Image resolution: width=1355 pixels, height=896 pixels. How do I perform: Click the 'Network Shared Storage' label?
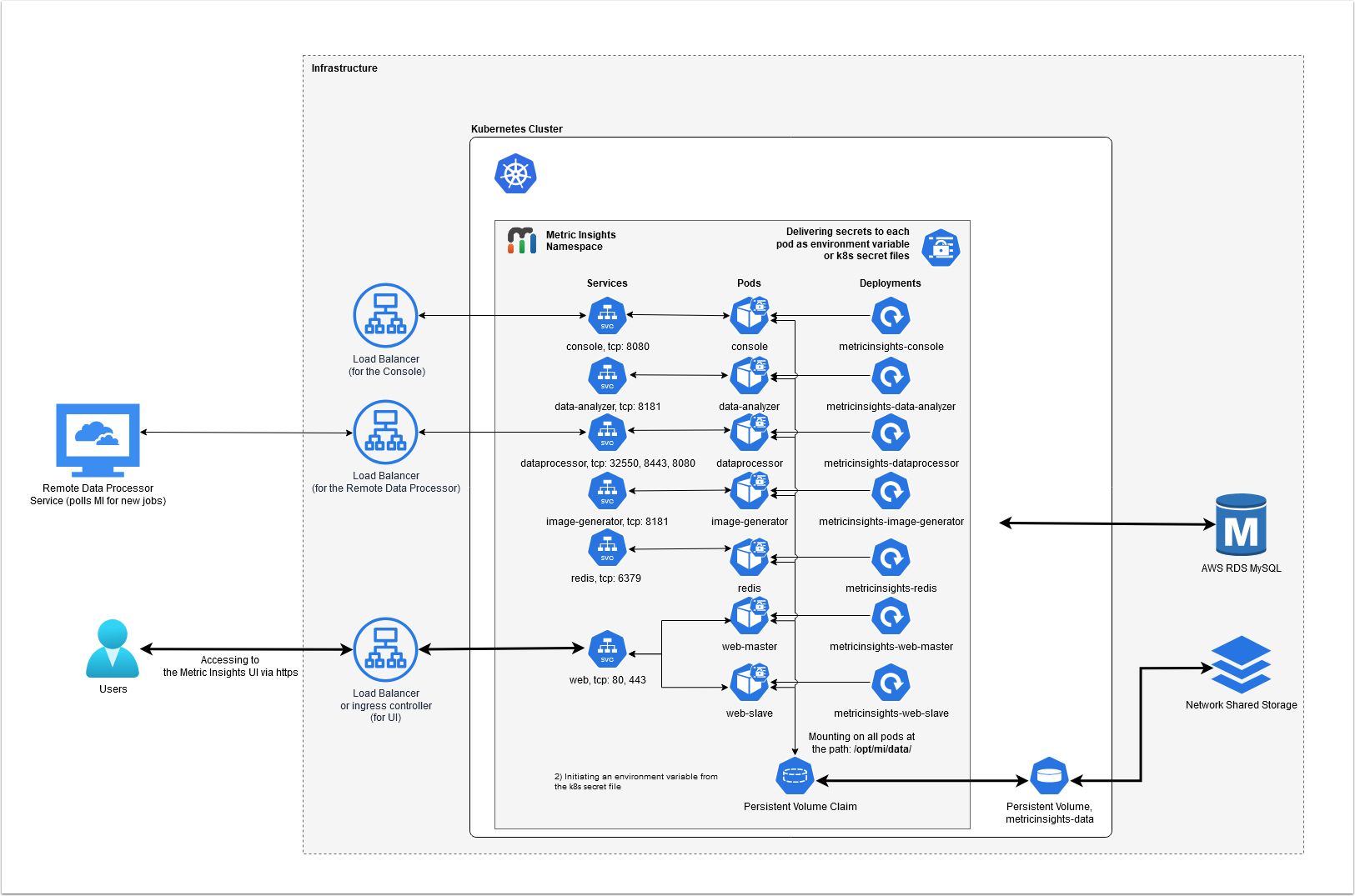click(1242, 705)
